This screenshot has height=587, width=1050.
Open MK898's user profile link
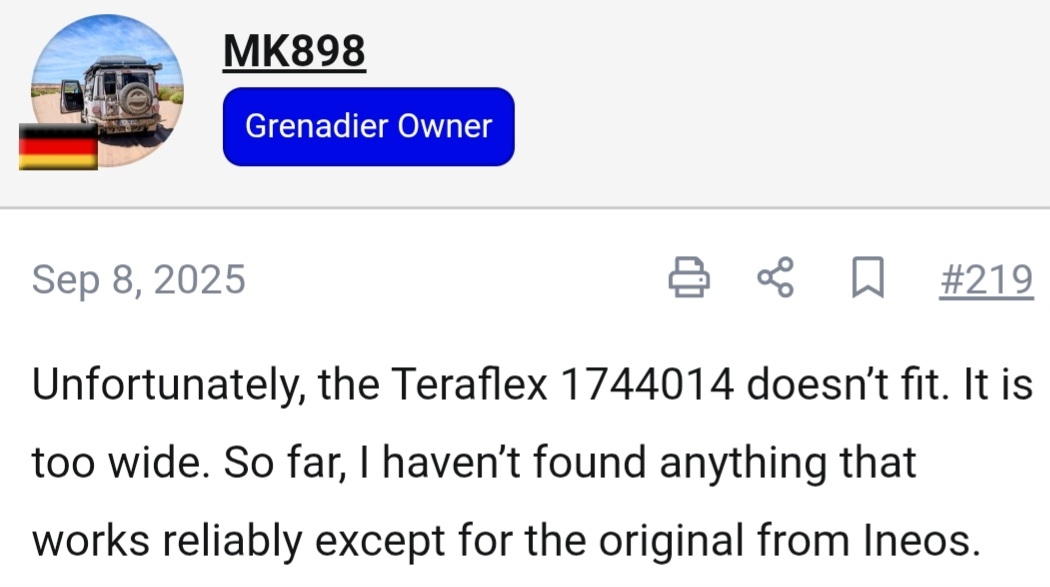[294, 51]
